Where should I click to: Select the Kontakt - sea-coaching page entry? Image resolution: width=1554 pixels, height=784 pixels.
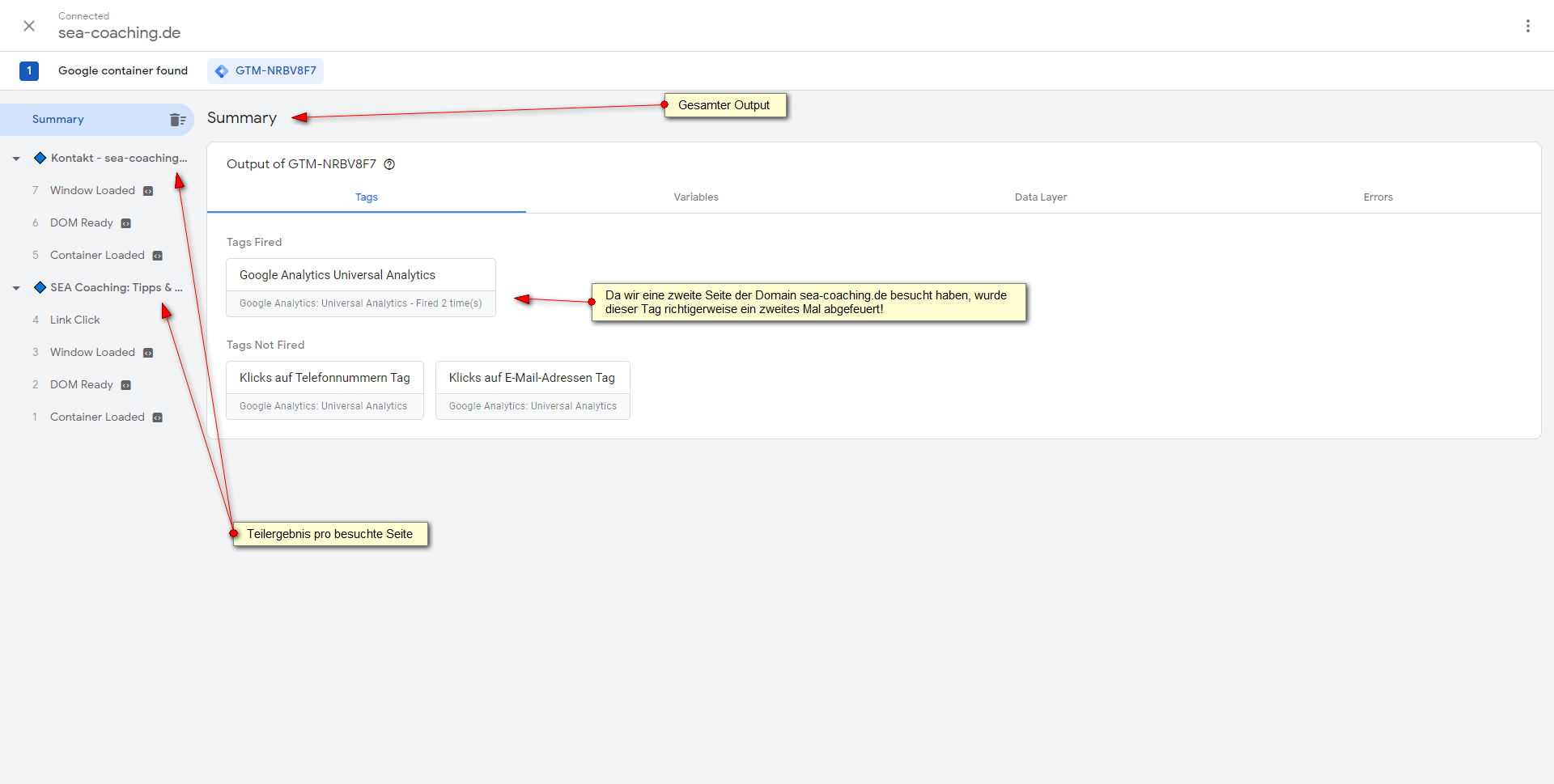119,158
